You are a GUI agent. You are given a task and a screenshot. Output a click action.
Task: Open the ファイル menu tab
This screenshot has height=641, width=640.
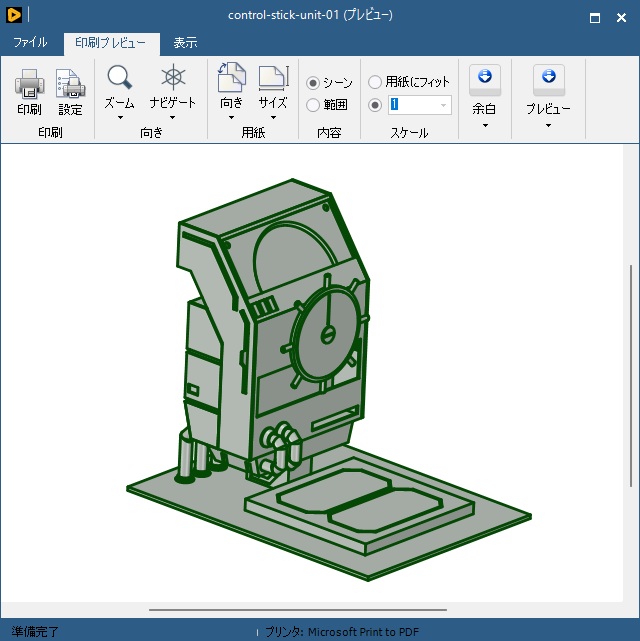(x=30, y=43)
